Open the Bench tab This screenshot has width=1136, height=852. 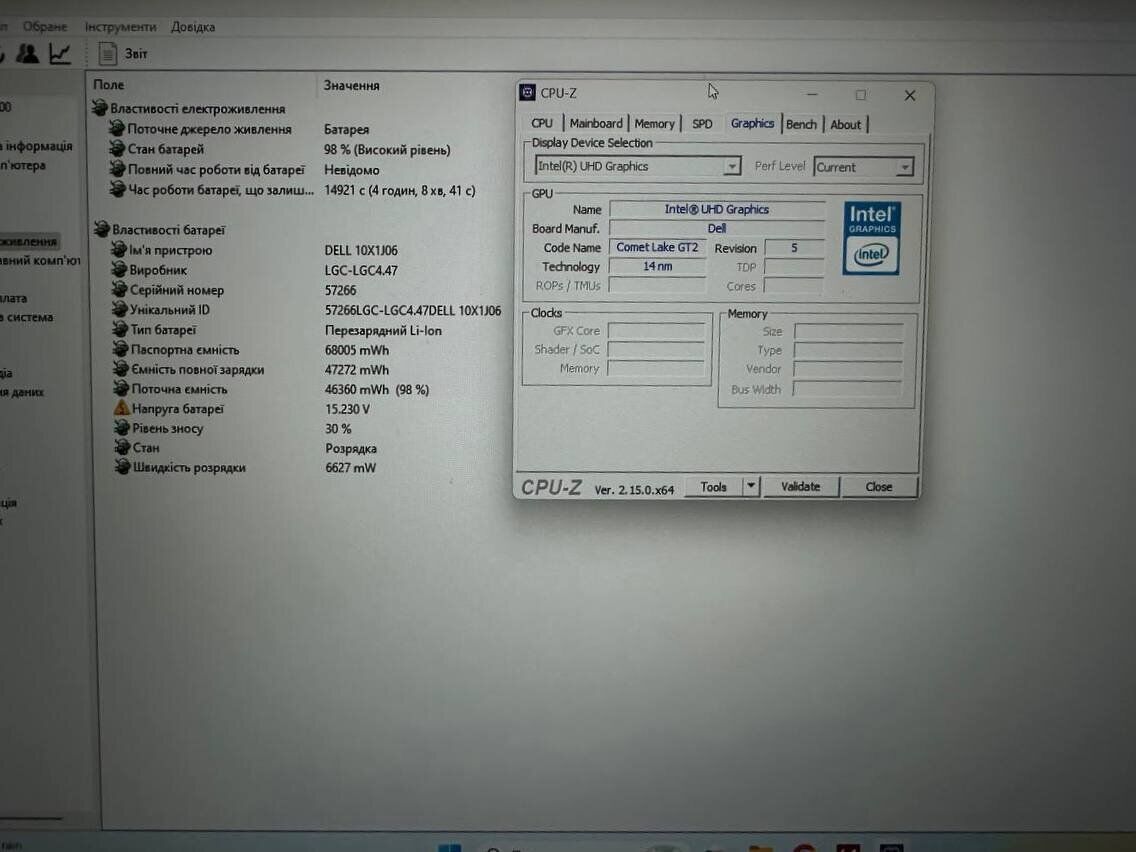pos(801,124)
